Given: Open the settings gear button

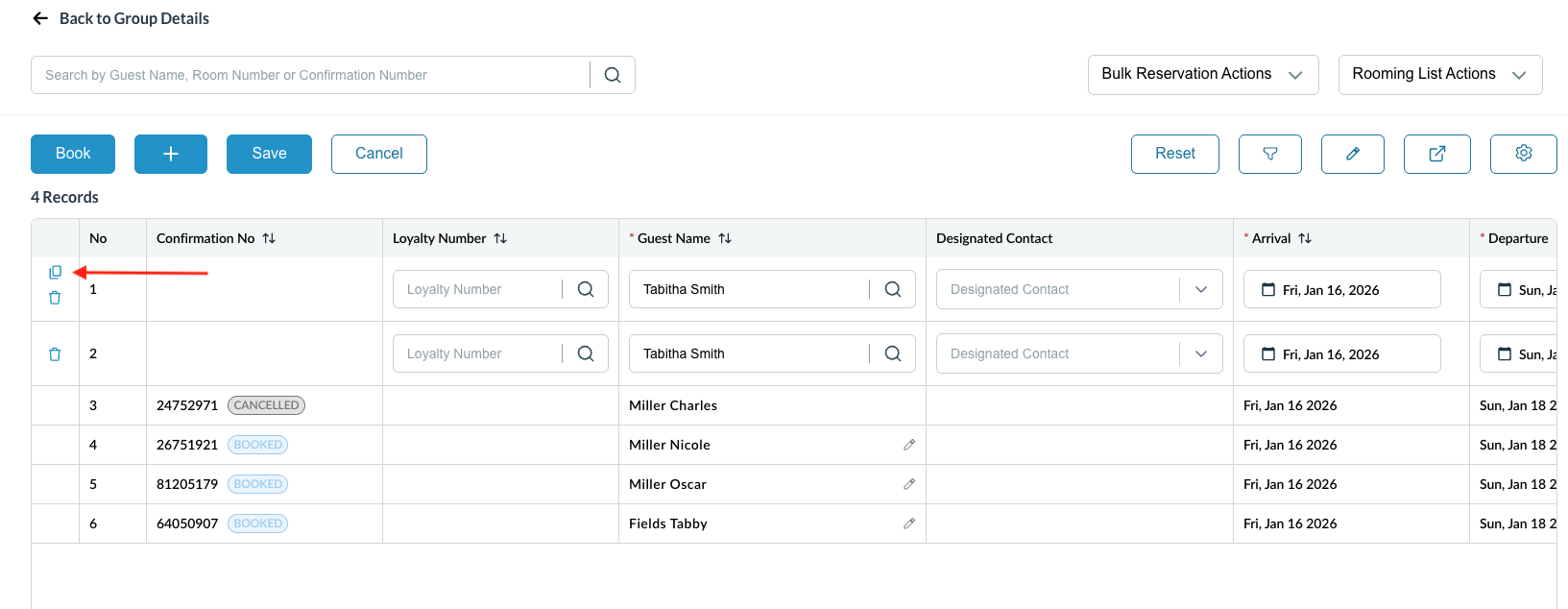Looking at the screenshot, I should (1523, 154).
